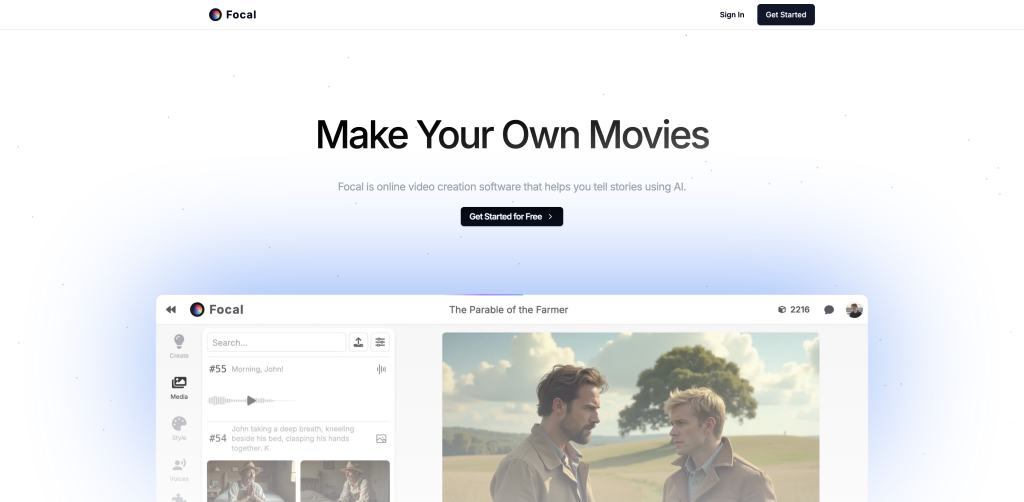Click the Get Started button in header
1024x502 pixels.
pyautogui.click(x=786, y=14)
